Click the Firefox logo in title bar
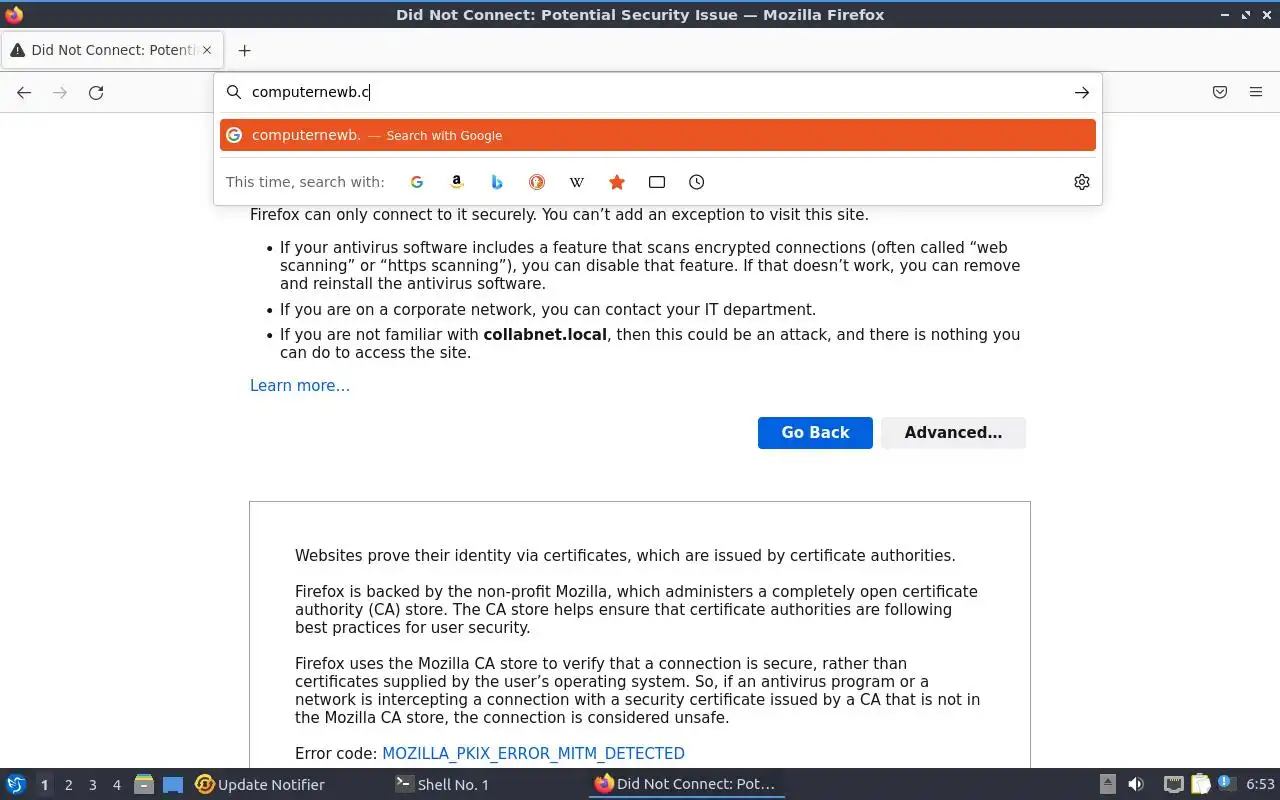Viewport: 1280px width, 800px height. (14, 15)
